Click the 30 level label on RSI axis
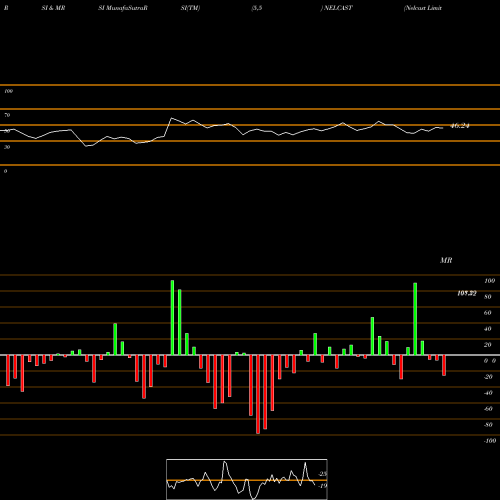The height and width of the screenshot is (500, 500). click(x=7, y=147)
